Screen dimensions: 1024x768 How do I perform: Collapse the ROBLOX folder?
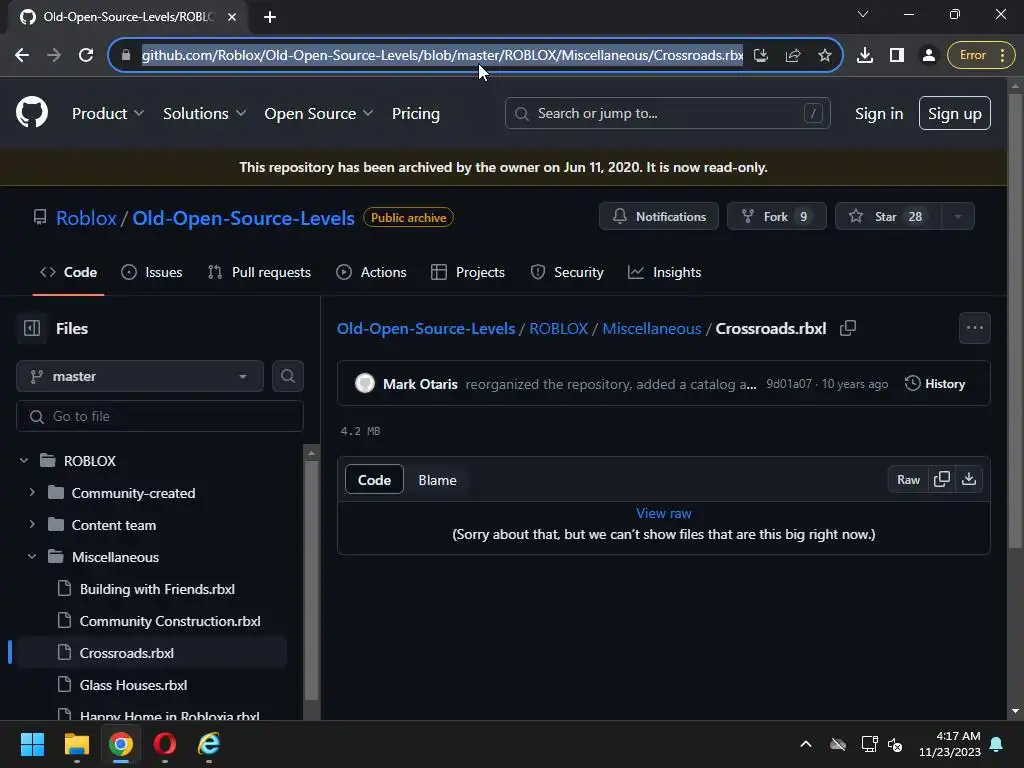click(24, 460)
